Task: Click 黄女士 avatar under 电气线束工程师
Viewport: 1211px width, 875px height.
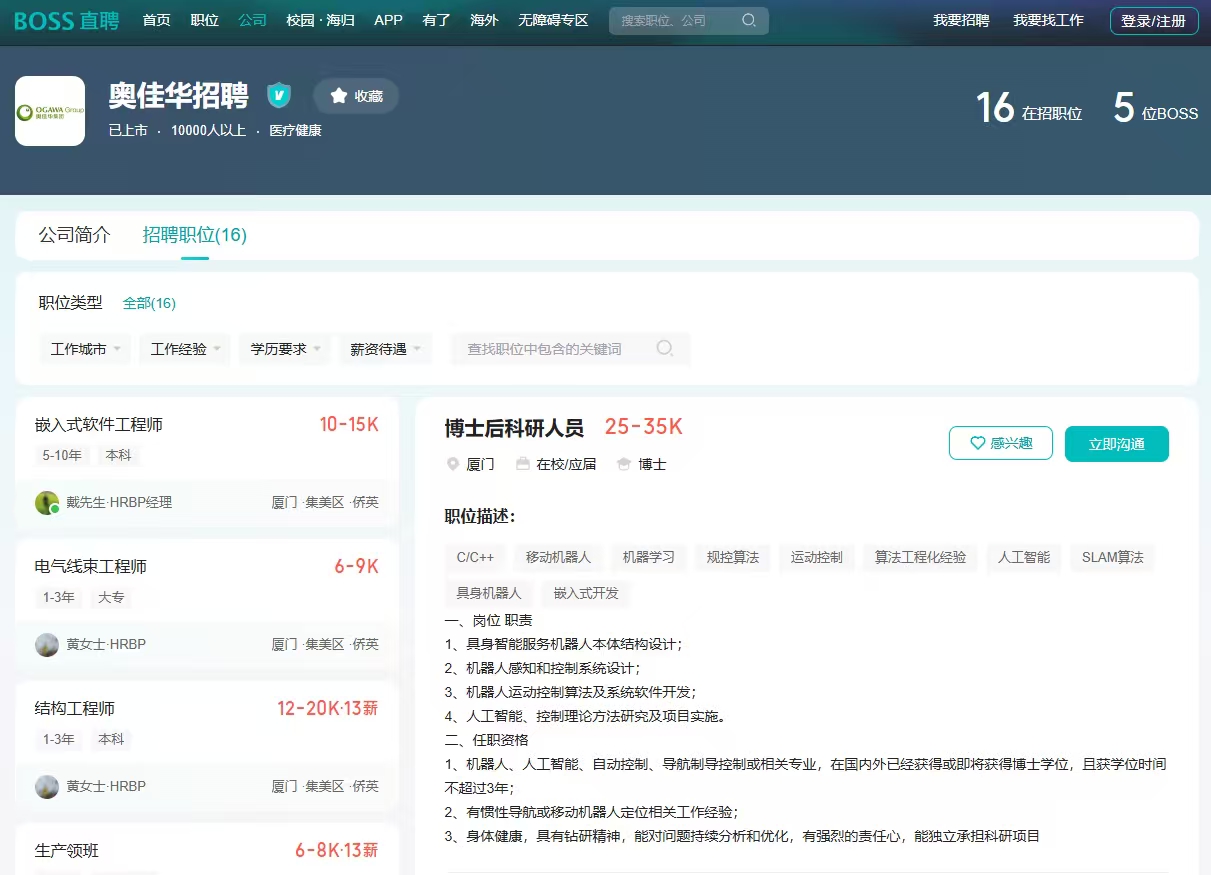Action: (47, 645)
